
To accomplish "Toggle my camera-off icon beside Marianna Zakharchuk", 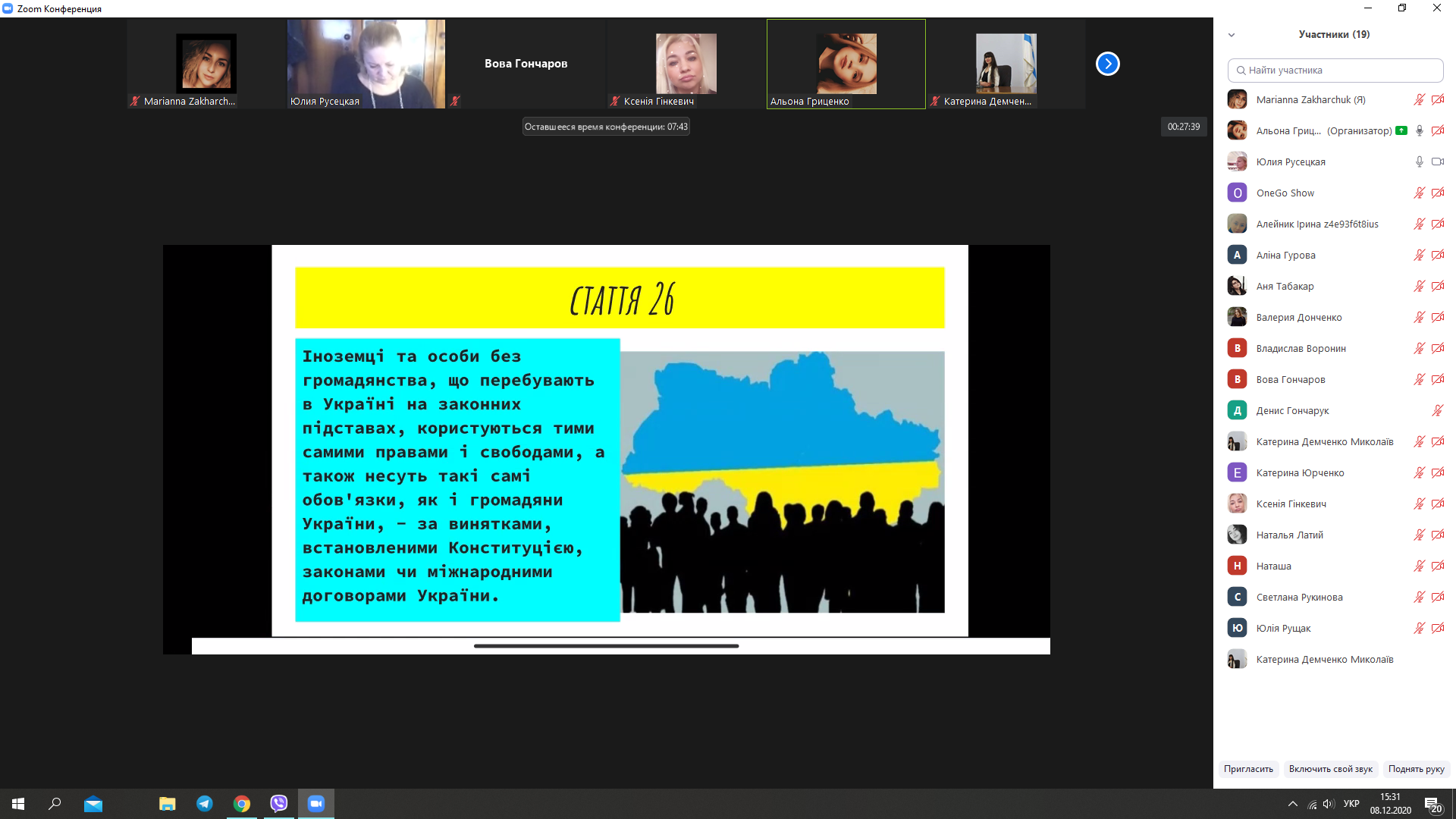I will pos(1437,99).
